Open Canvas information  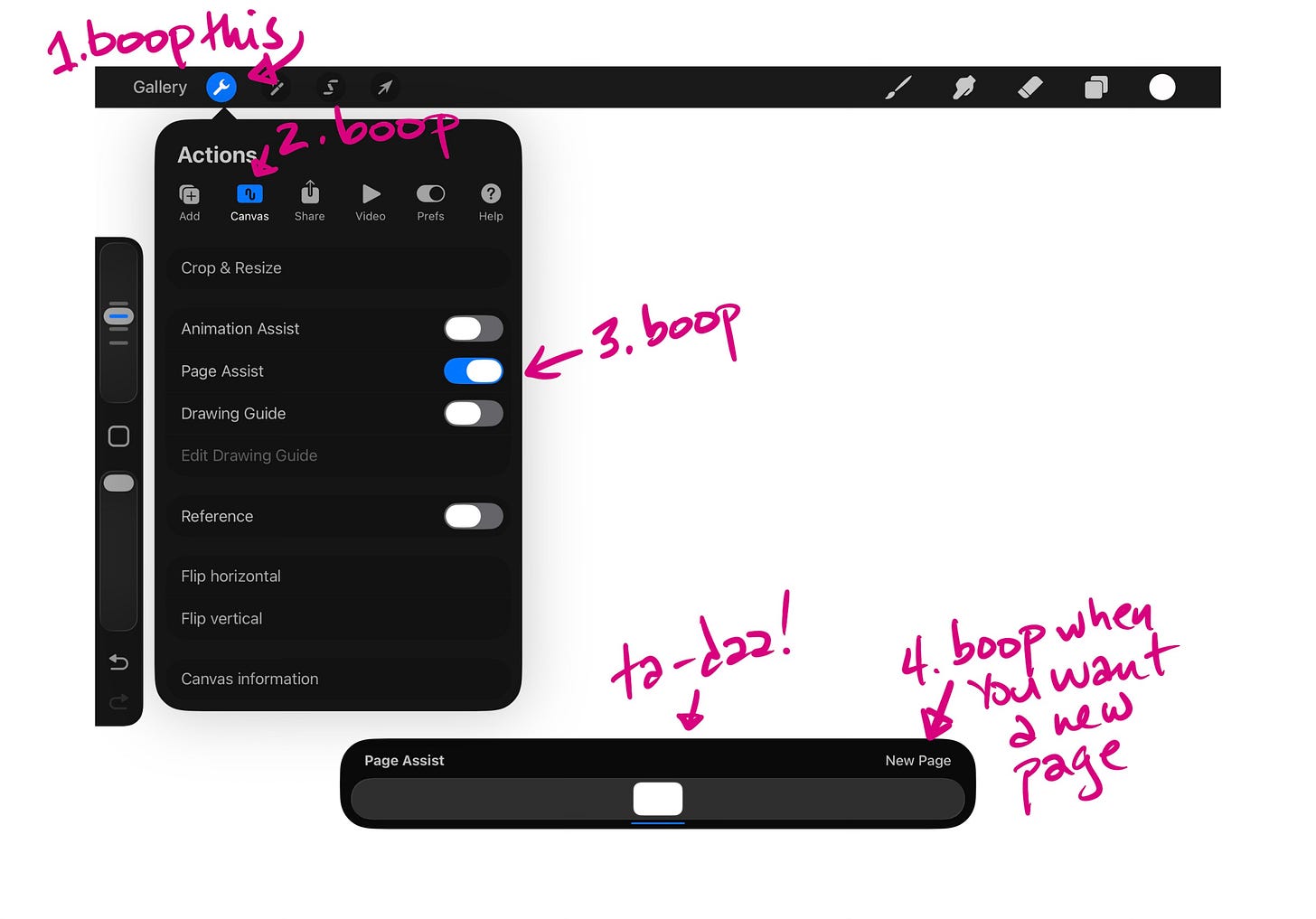click(338, 680)
